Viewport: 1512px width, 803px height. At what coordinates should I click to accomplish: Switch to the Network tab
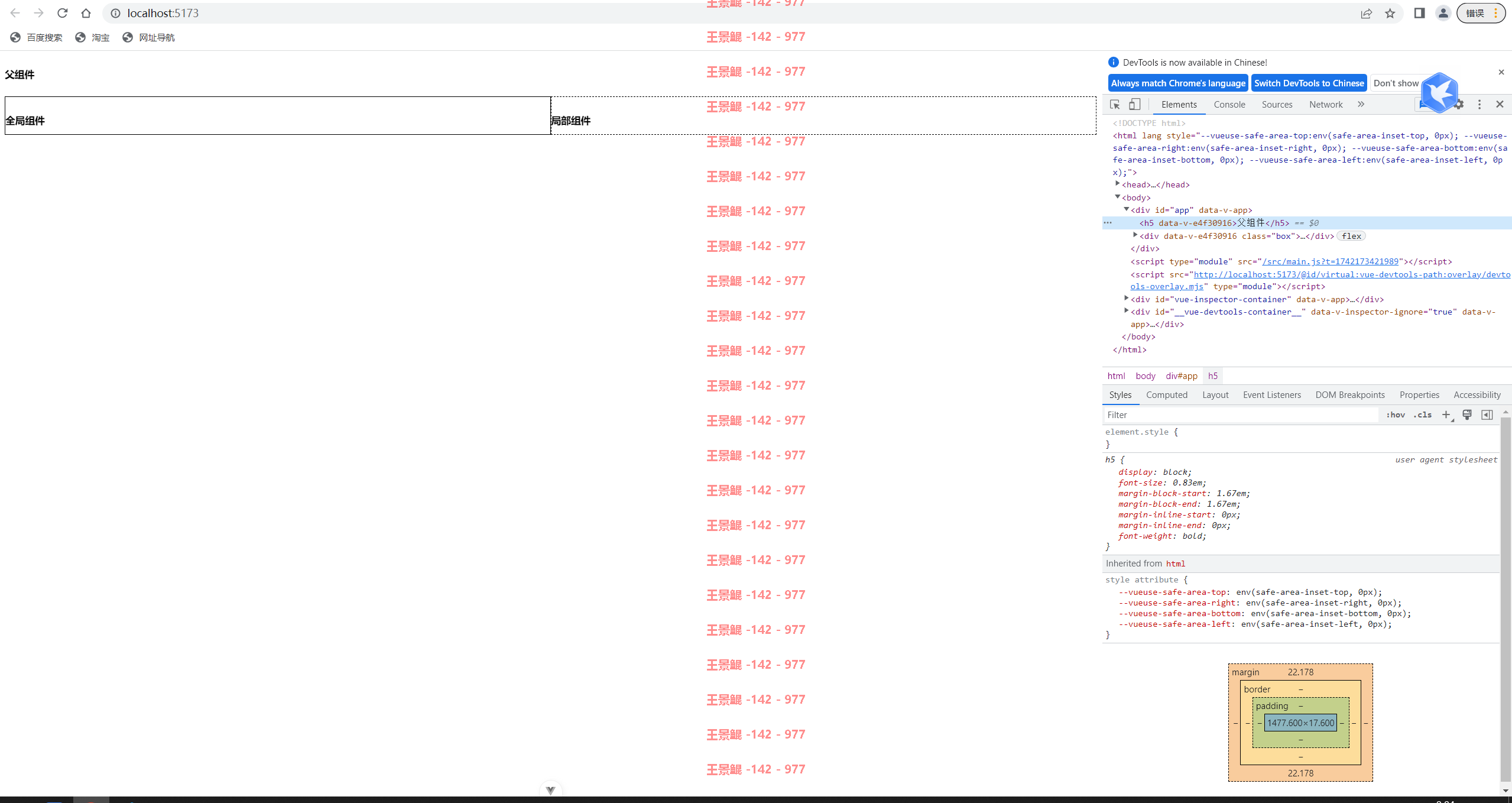coord(1326,104)
